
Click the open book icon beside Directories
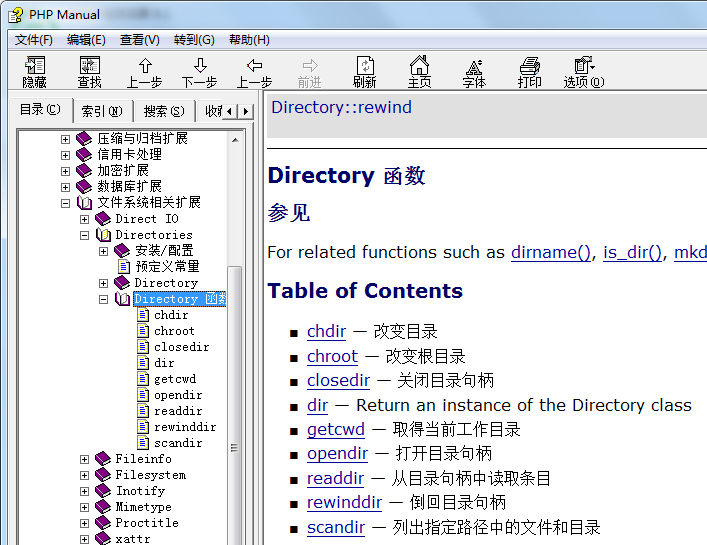coord(103,235)
